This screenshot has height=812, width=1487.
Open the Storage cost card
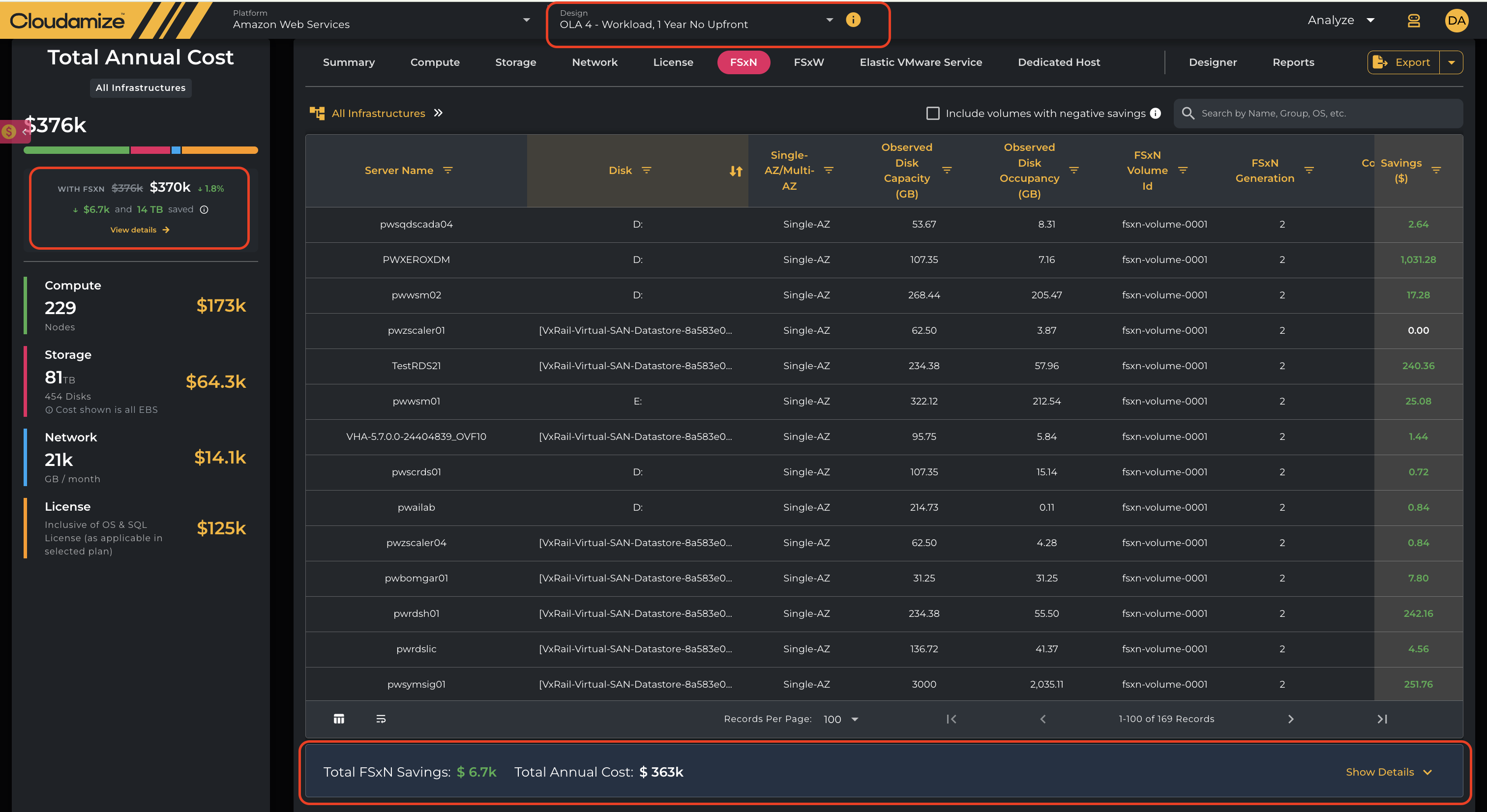140,381
